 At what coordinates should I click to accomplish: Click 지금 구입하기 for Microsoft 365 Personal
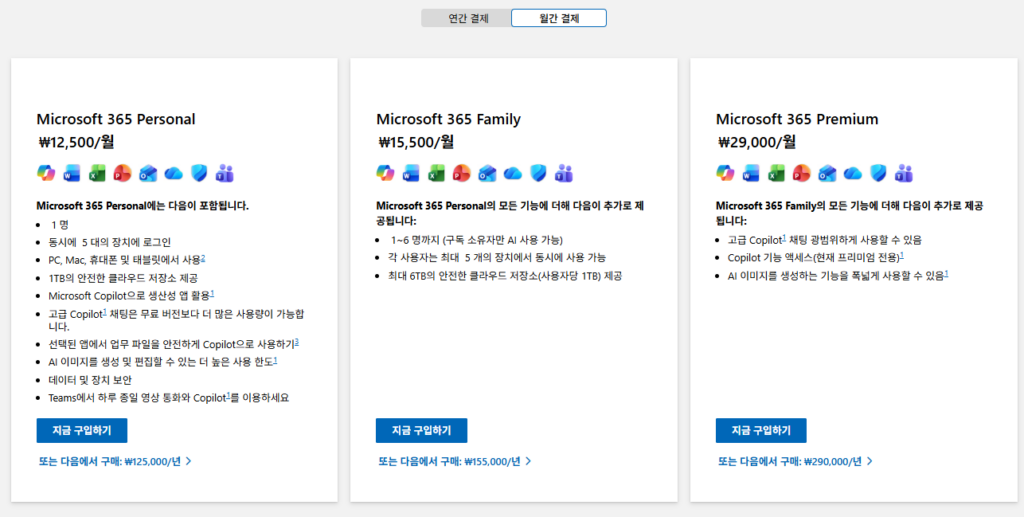(82, 431)
